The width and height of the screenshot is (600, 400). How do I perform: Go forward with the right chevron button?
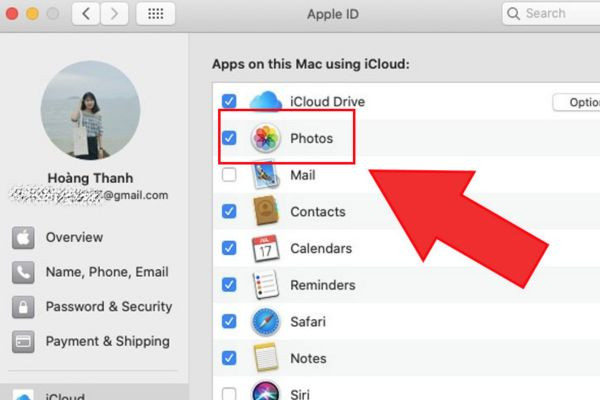pyautogui.click(x=114, y=14)
